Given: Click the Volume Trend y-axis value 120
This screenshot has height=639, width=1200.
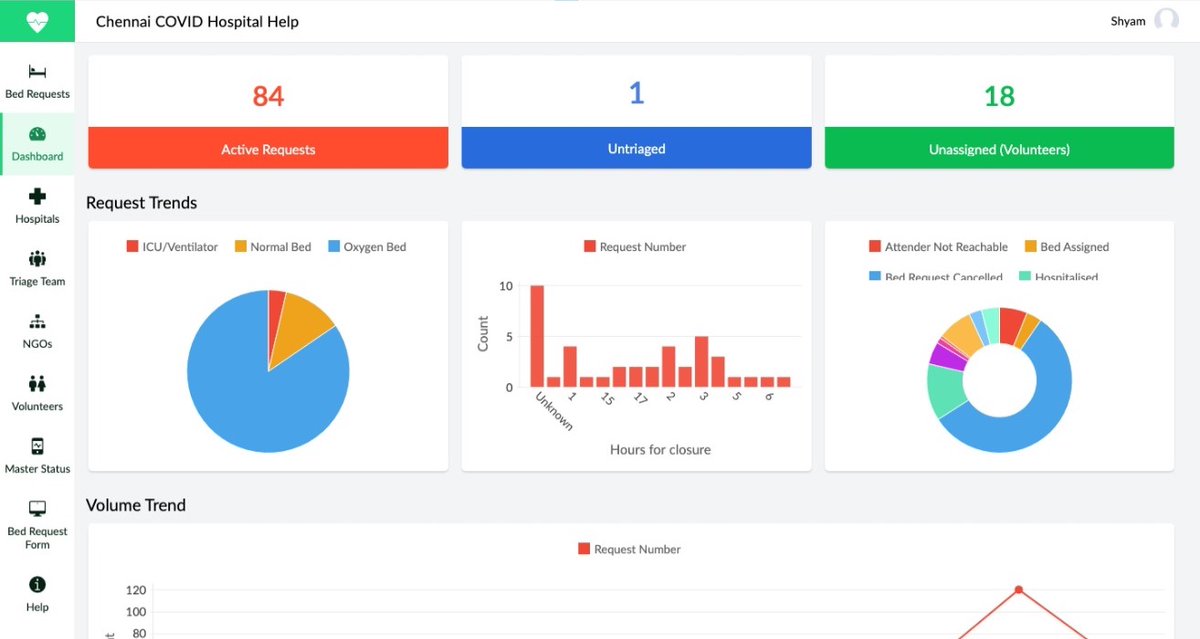Looking at the screenshot, I should coord(136,590).
